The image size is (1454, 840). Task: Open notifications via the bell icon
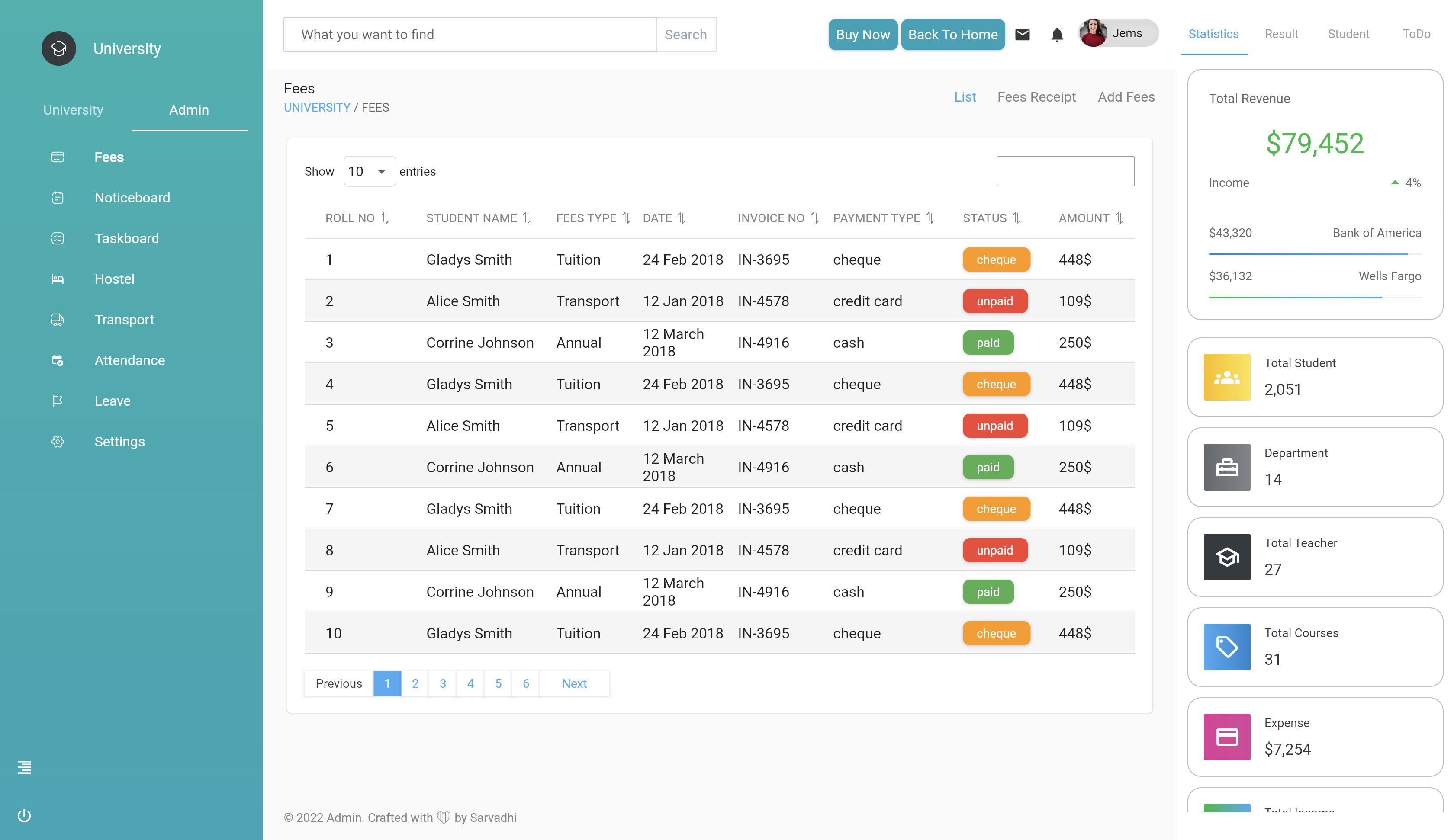[x=1057, y=35]
